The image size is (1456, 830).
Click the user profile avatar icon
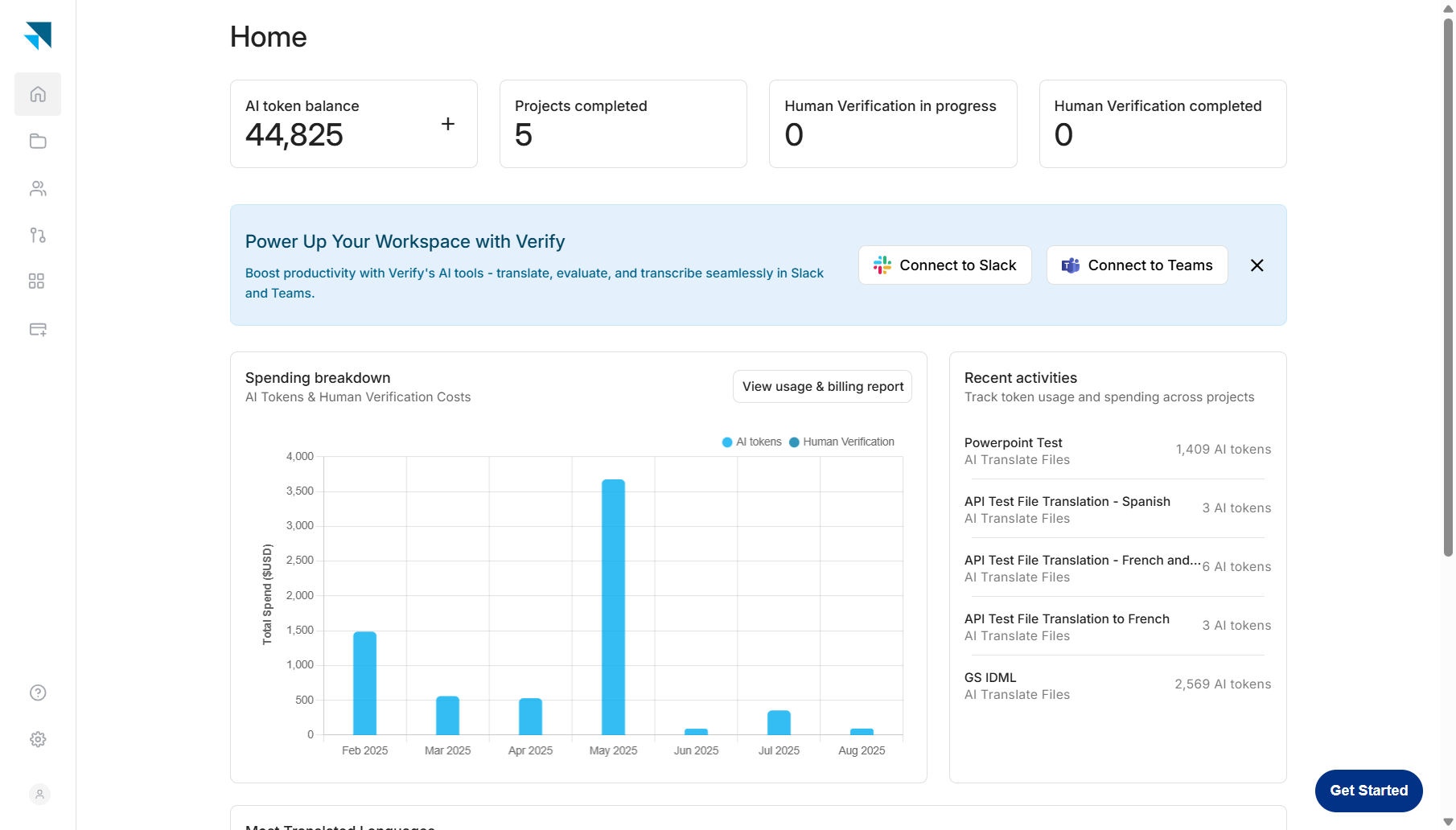coord(39,795)
